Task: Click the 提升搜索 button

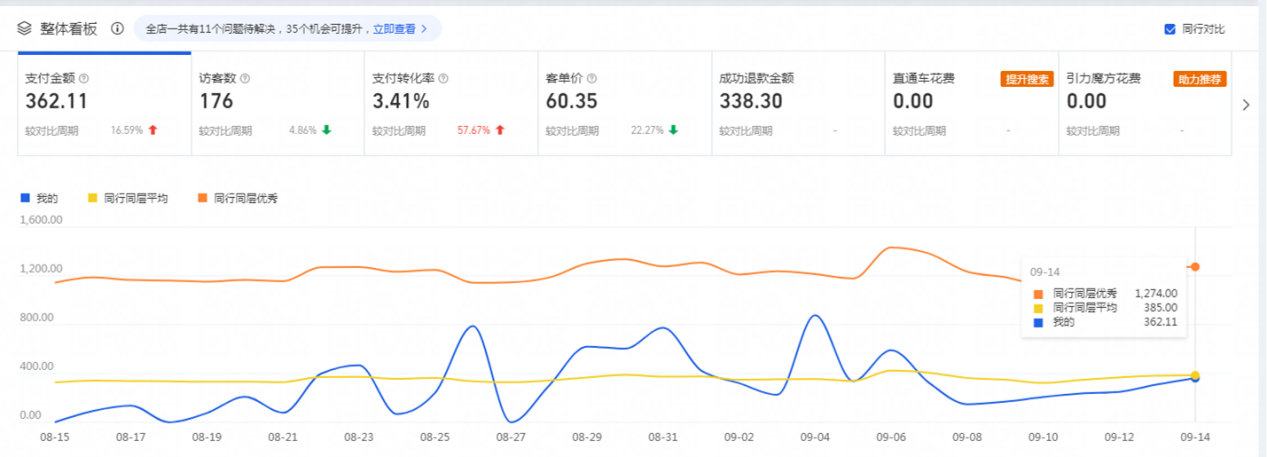Action: pos(1027,79)
